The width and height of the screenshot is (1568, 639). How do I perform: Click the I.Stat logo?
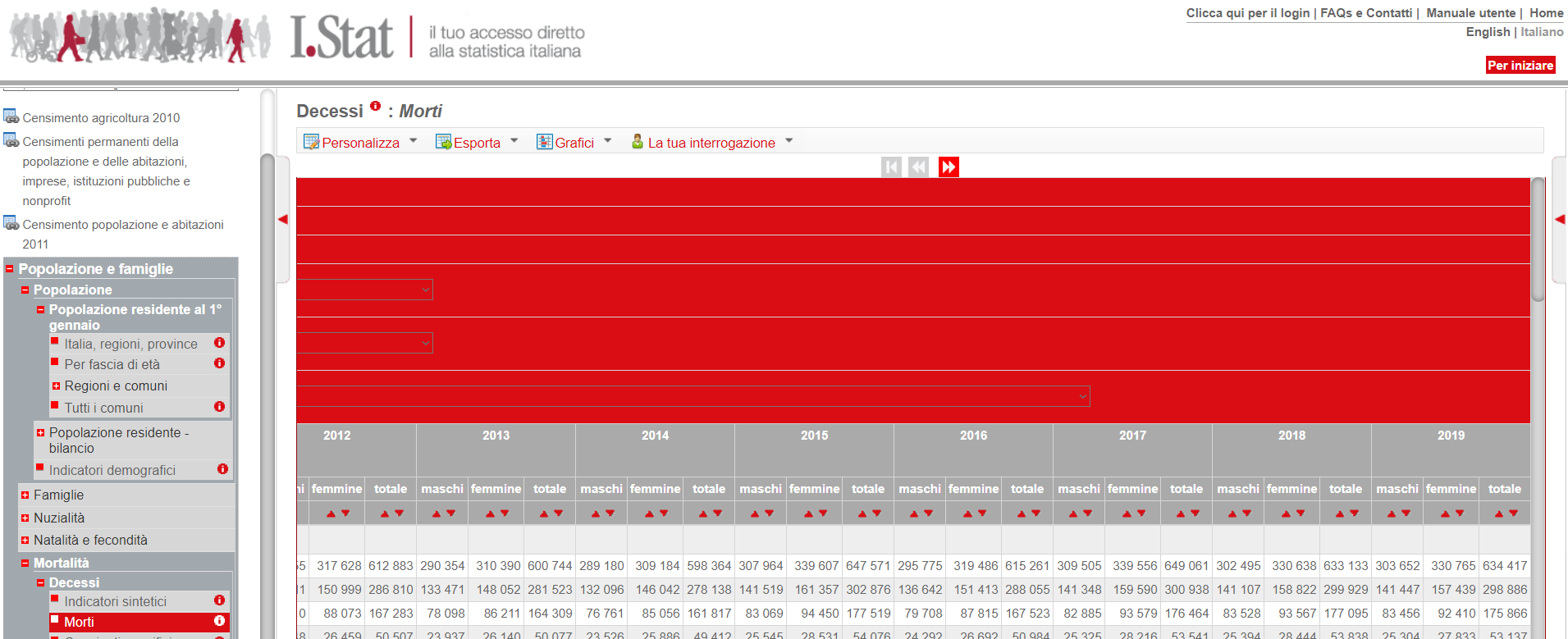(x=342, y=38)
